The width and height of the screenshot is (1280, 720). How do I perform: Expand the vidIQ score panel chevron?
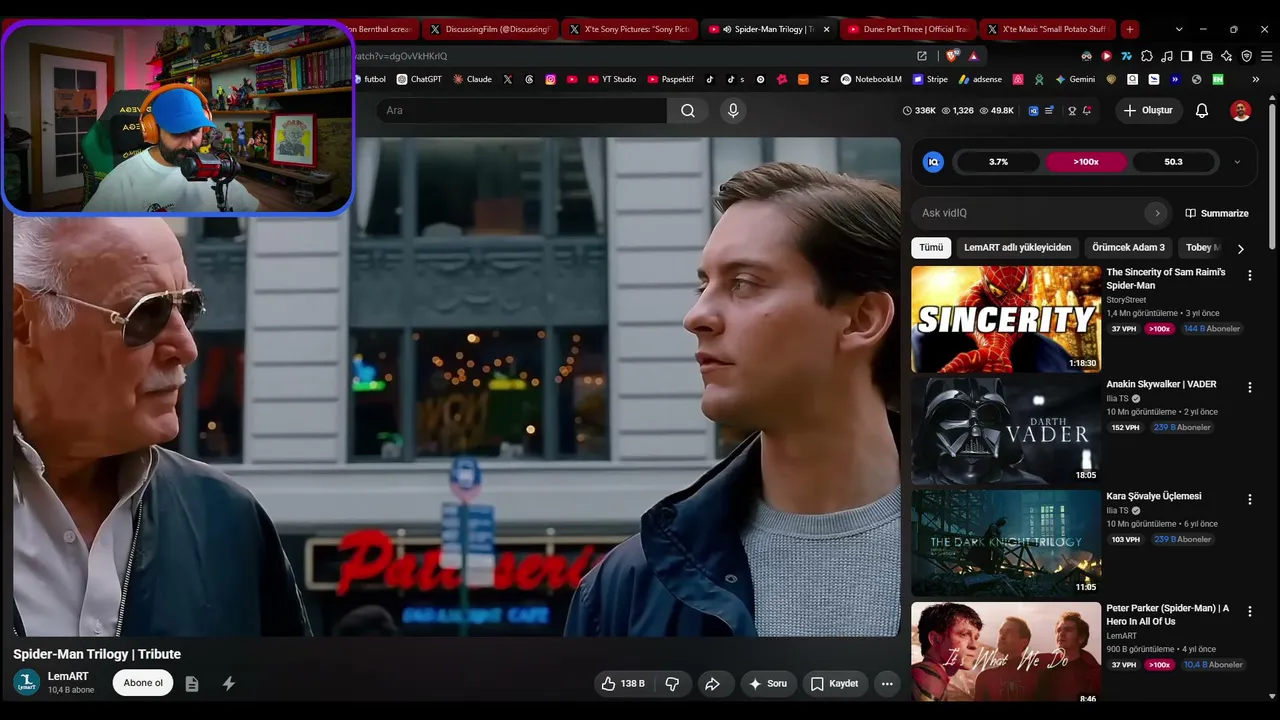(1237, 162)
